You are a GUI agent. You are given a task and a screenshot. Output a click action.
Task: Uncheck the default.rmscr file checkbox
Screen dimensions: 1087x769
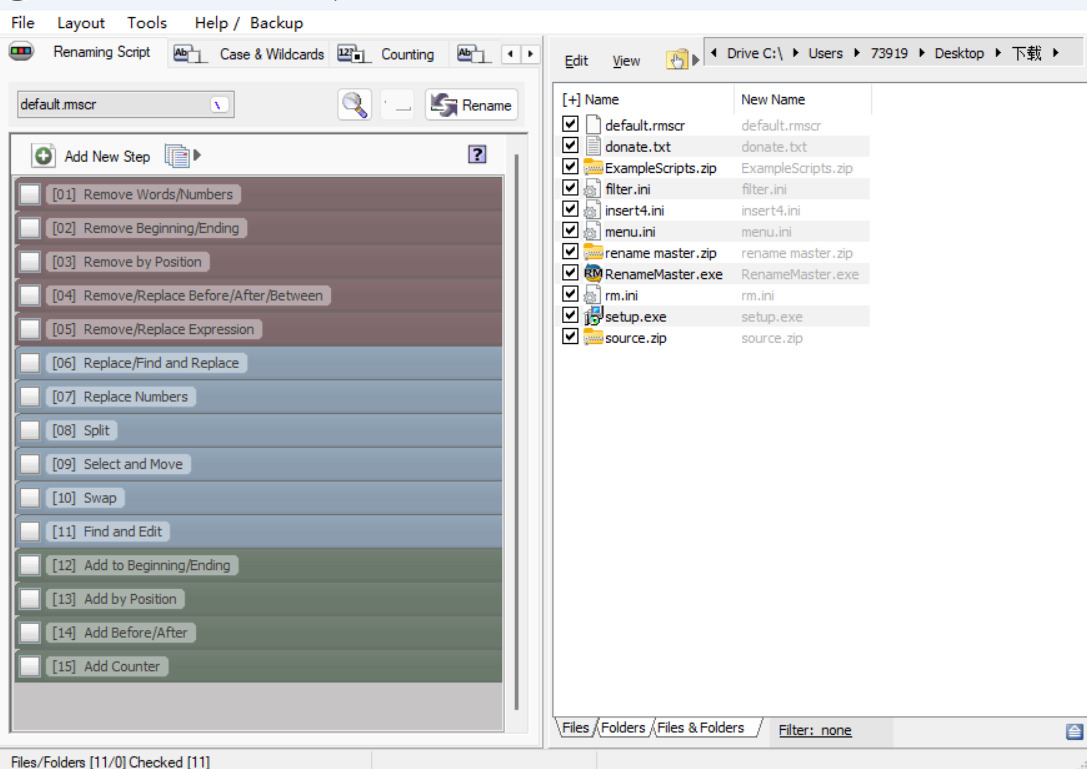tap(570, 124)
